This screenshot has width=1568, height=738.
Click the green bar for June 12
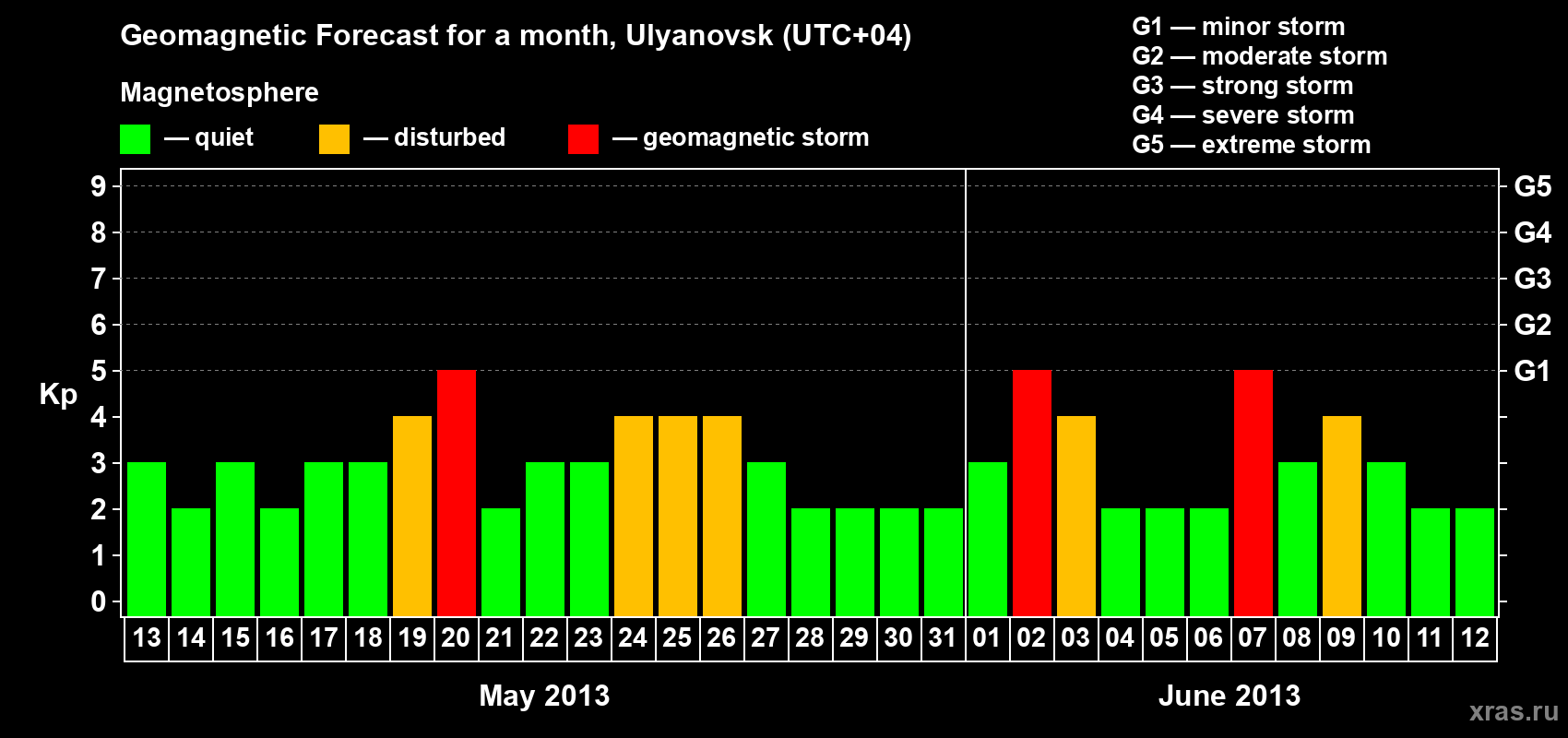(1475, 562)
